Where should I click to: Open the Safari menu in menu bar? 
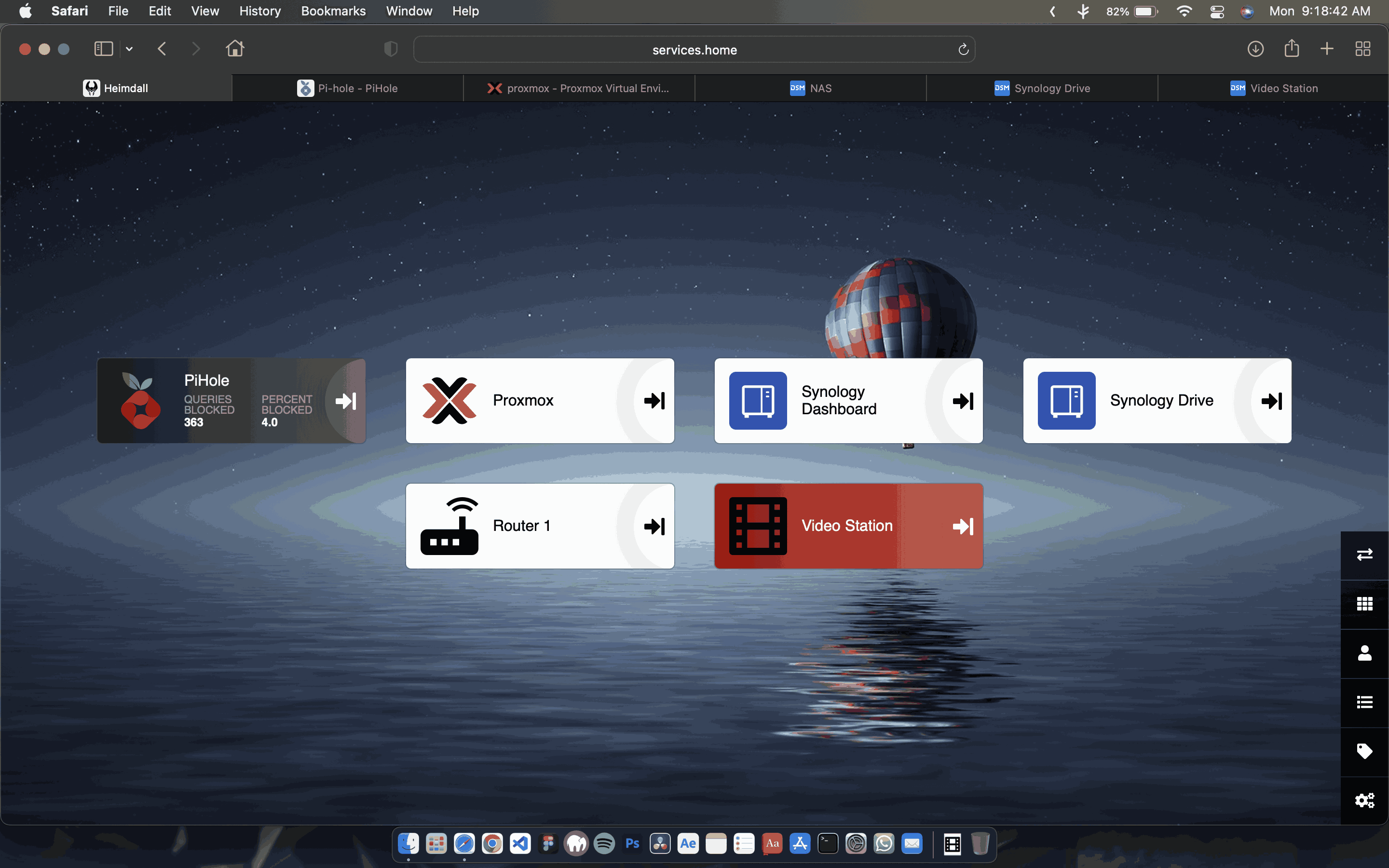[69, 11]
